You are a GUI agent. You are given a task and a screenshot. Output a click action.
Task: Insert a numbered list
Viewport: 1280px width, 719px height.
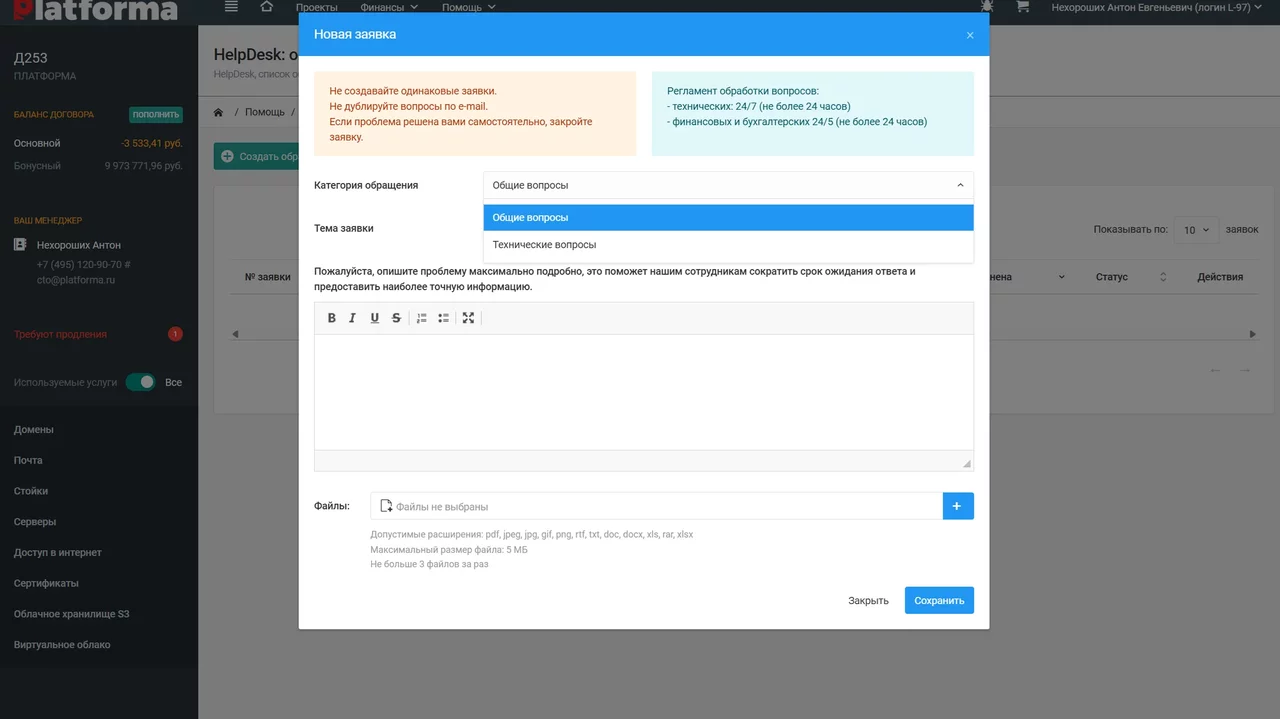[x=422, y=318]
